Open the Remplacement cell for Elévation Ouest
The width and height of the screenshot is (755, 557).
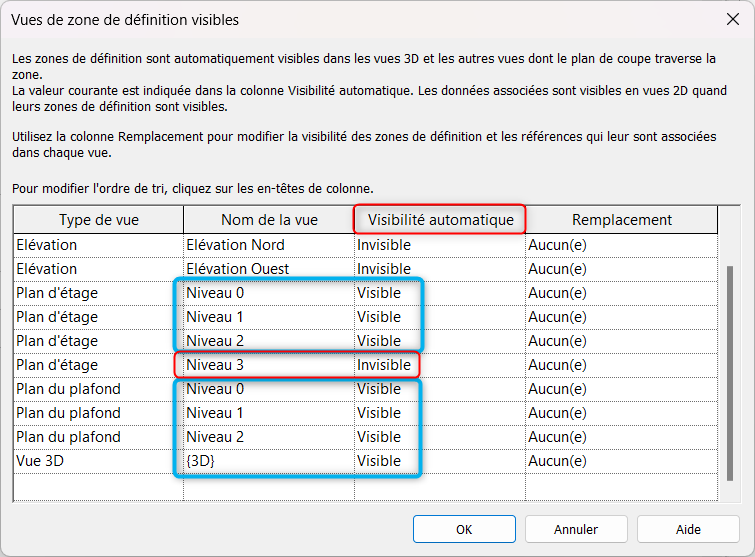pos(621,269)
